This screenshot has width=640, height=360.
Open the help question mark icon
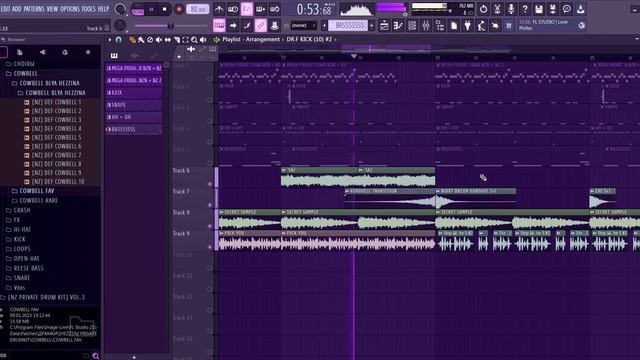pyautogui.click(x=525, y=9)
